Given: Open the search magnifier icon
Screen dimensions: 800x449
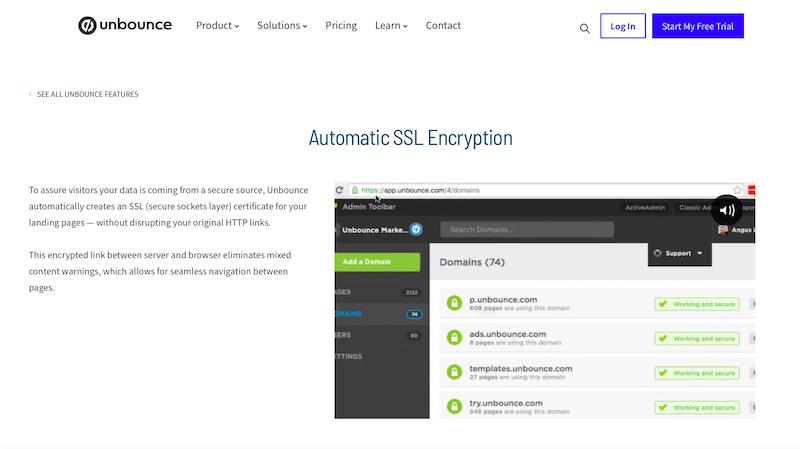Looking at the screenshot, I should (x=585, y=29).
